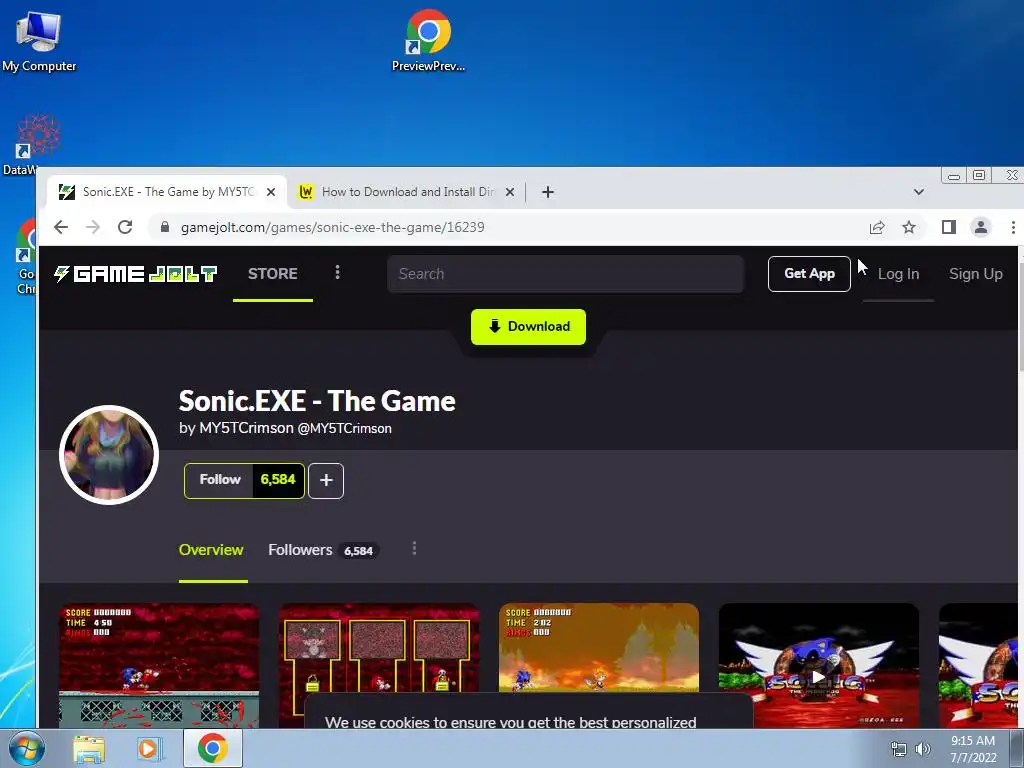Reload the Game Jolt page
This screenshot has height=768, width=1024.
[x=125, y=227]
